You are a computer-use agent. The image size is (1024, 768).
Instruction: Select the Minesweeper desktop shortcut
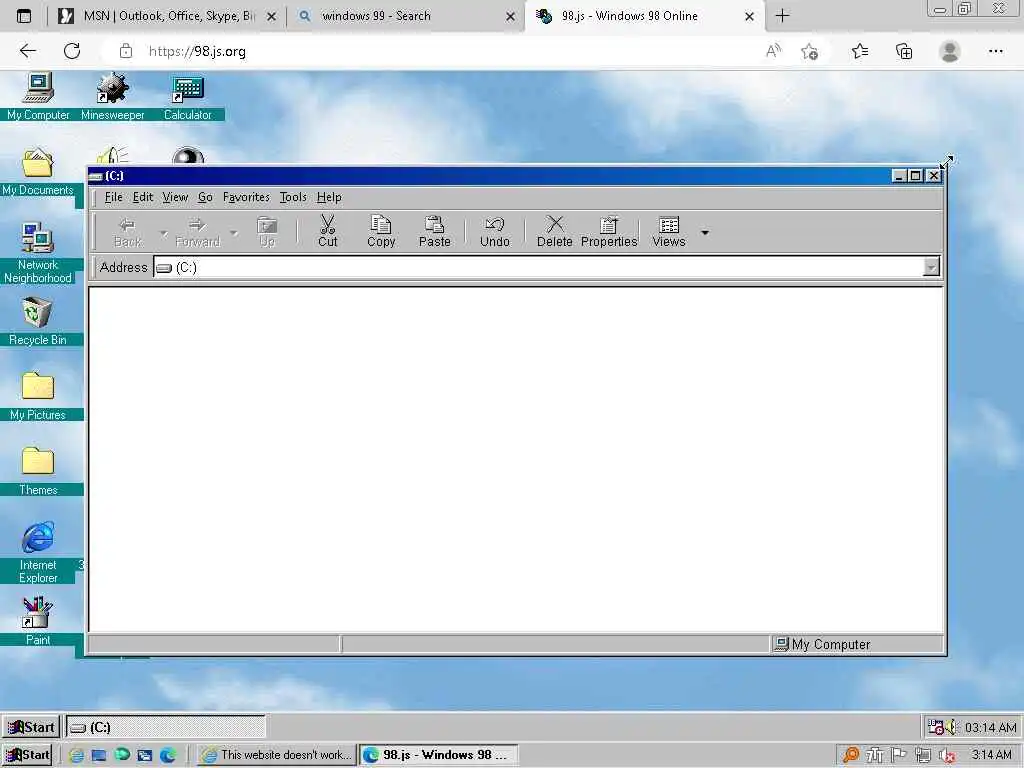click(112, 97)
